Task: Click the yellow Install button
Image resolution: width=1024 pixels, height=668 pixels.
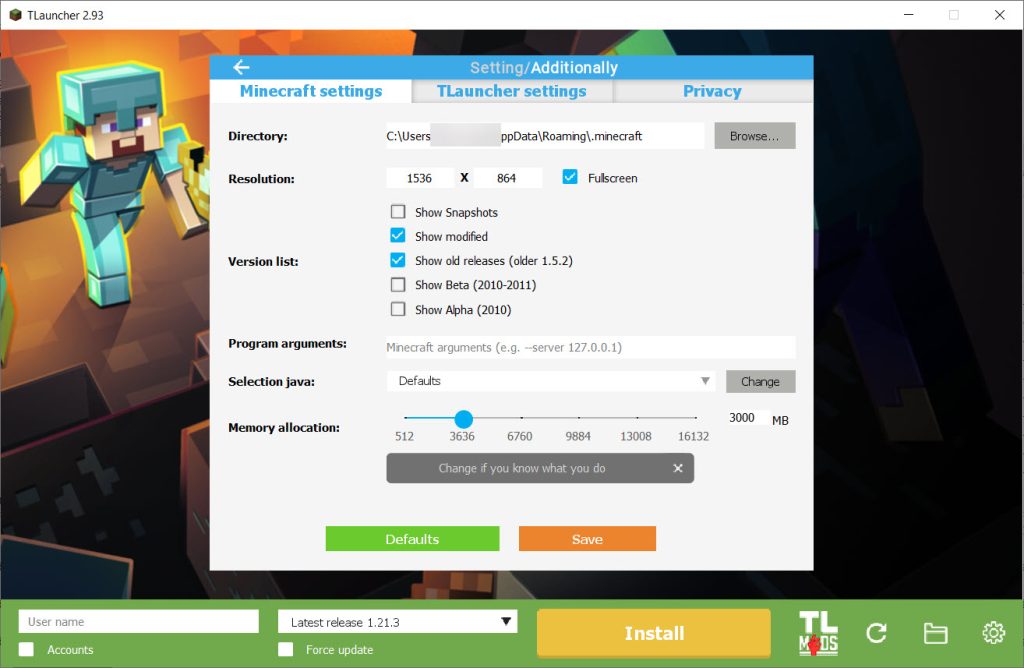Action: point(654,633)
